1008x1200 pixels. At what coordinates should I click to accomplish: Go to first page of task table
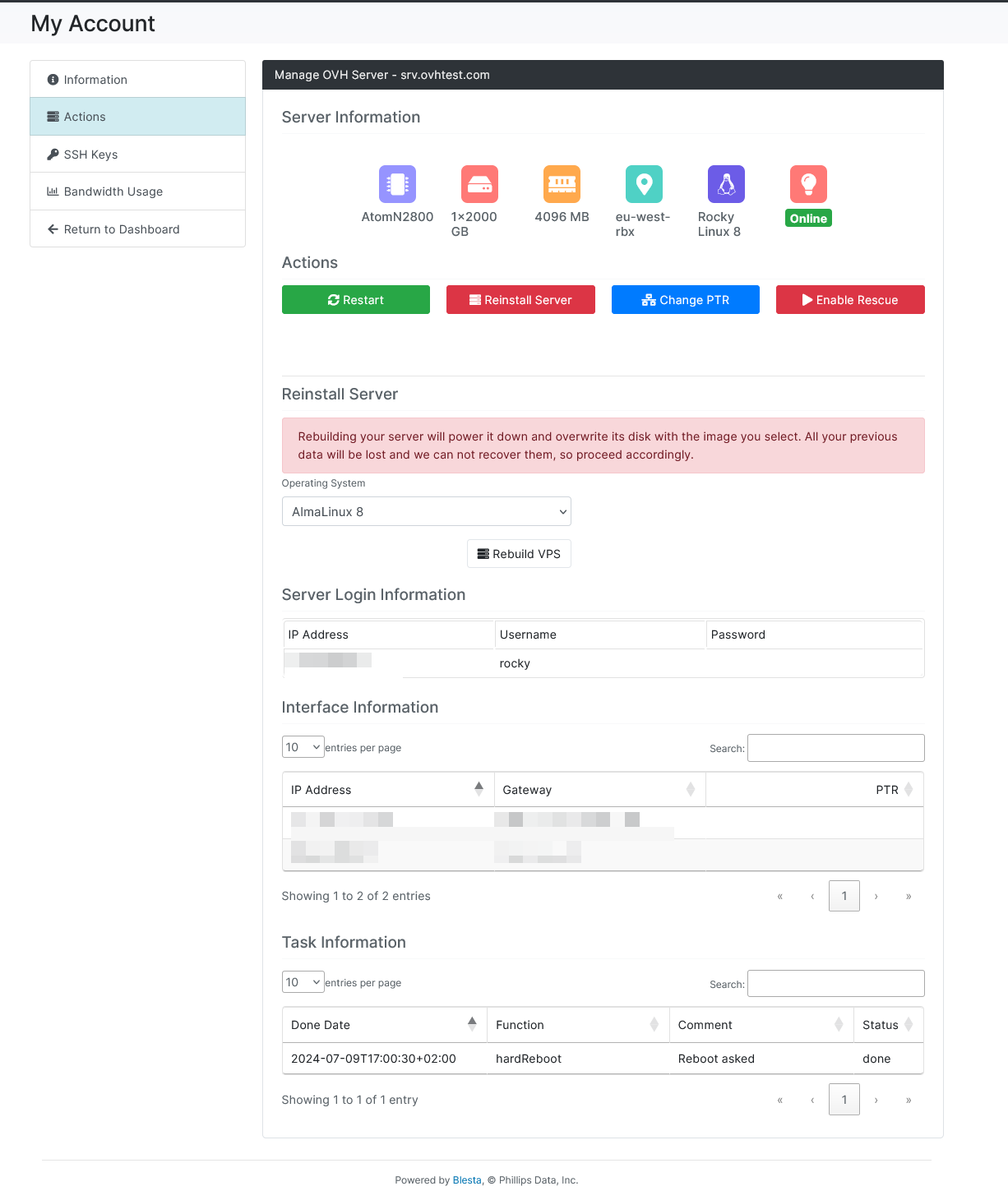click(780, 1100)
